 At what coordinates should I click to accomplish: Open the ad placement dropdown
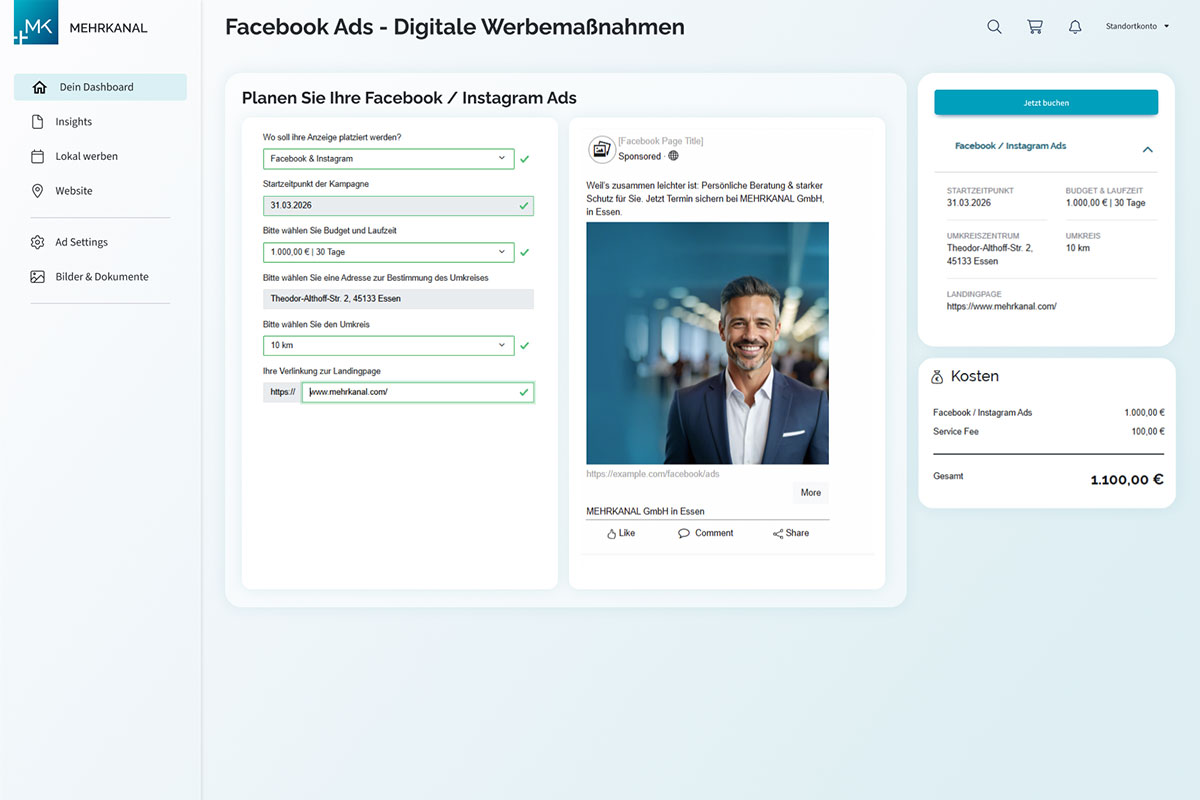pyautogui.click(x=388, y=159)
